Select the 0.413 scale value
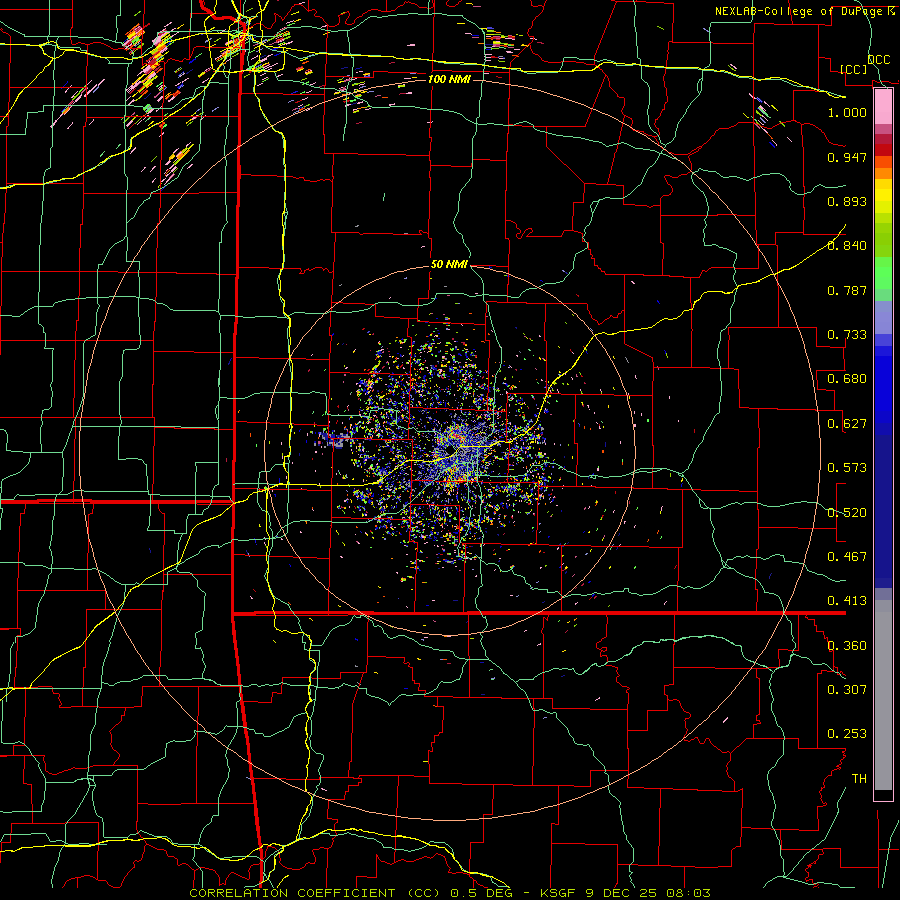Image resolution: width=900 pixels, height=900 pixels. pyautogui.click(x=847, y=600)
